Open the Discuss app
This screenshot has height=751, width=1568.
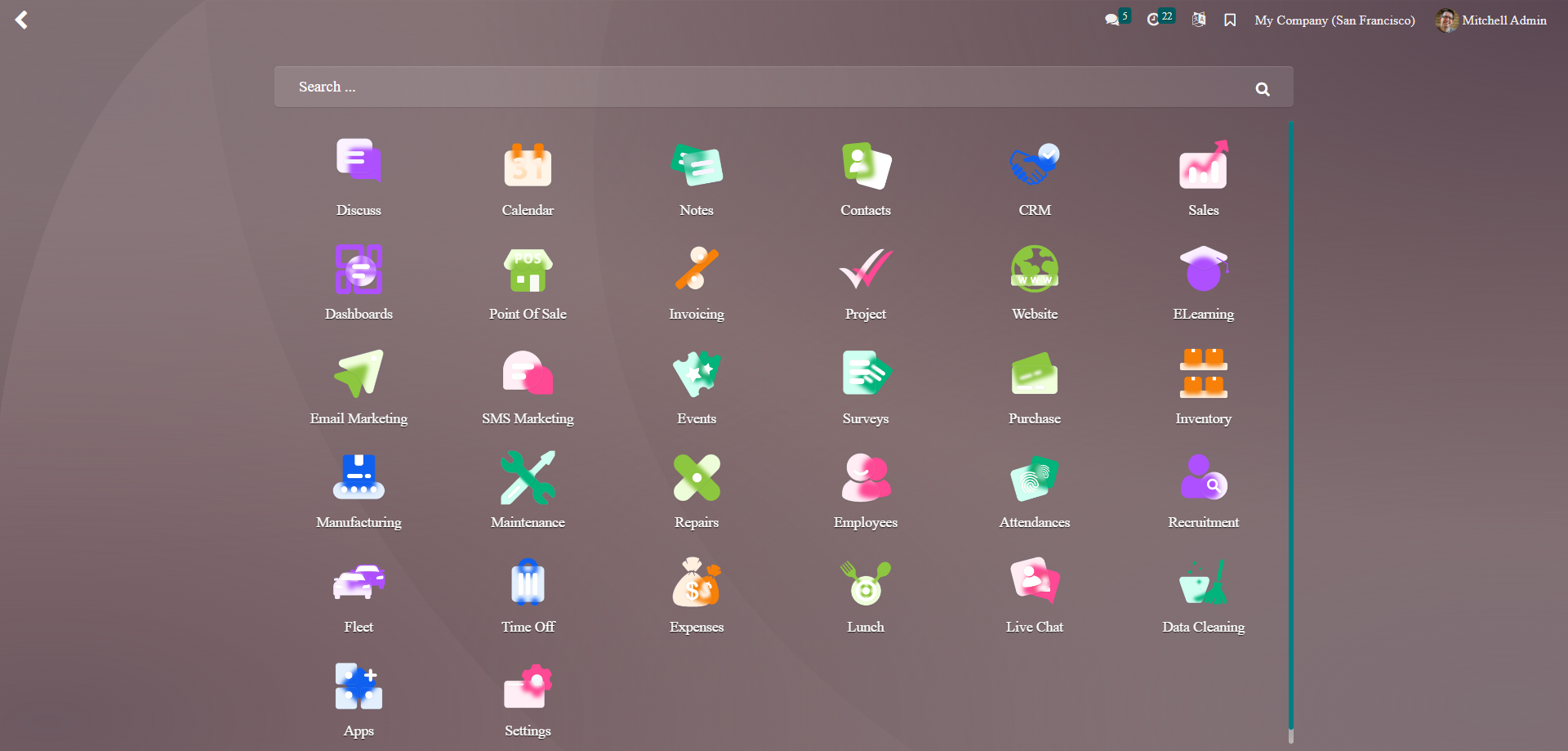(359, 177)
